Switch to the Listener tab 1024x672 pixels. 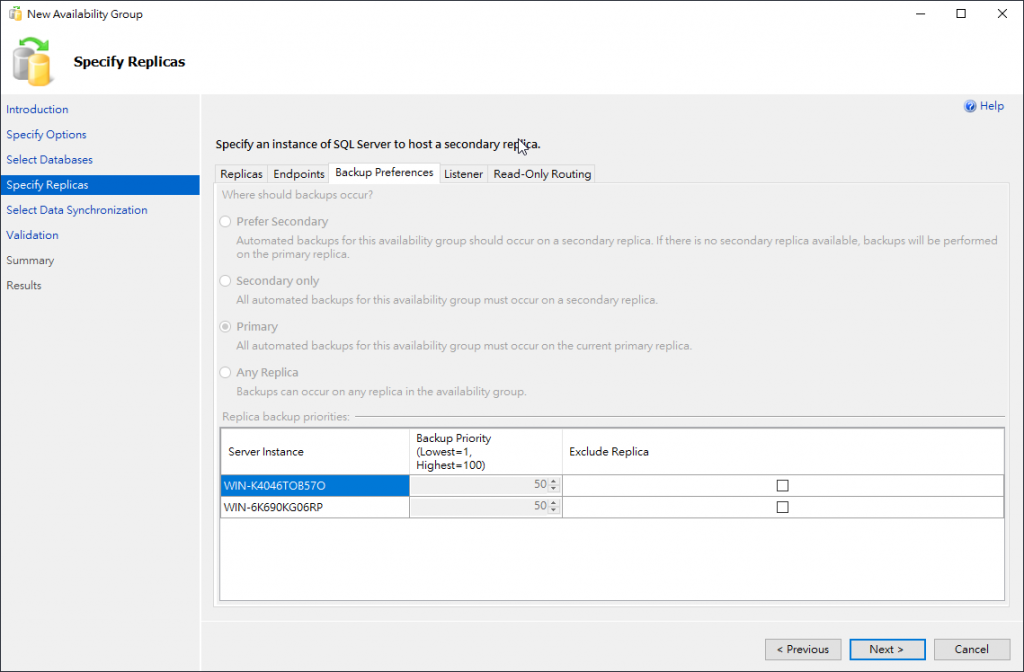[463, 174]
